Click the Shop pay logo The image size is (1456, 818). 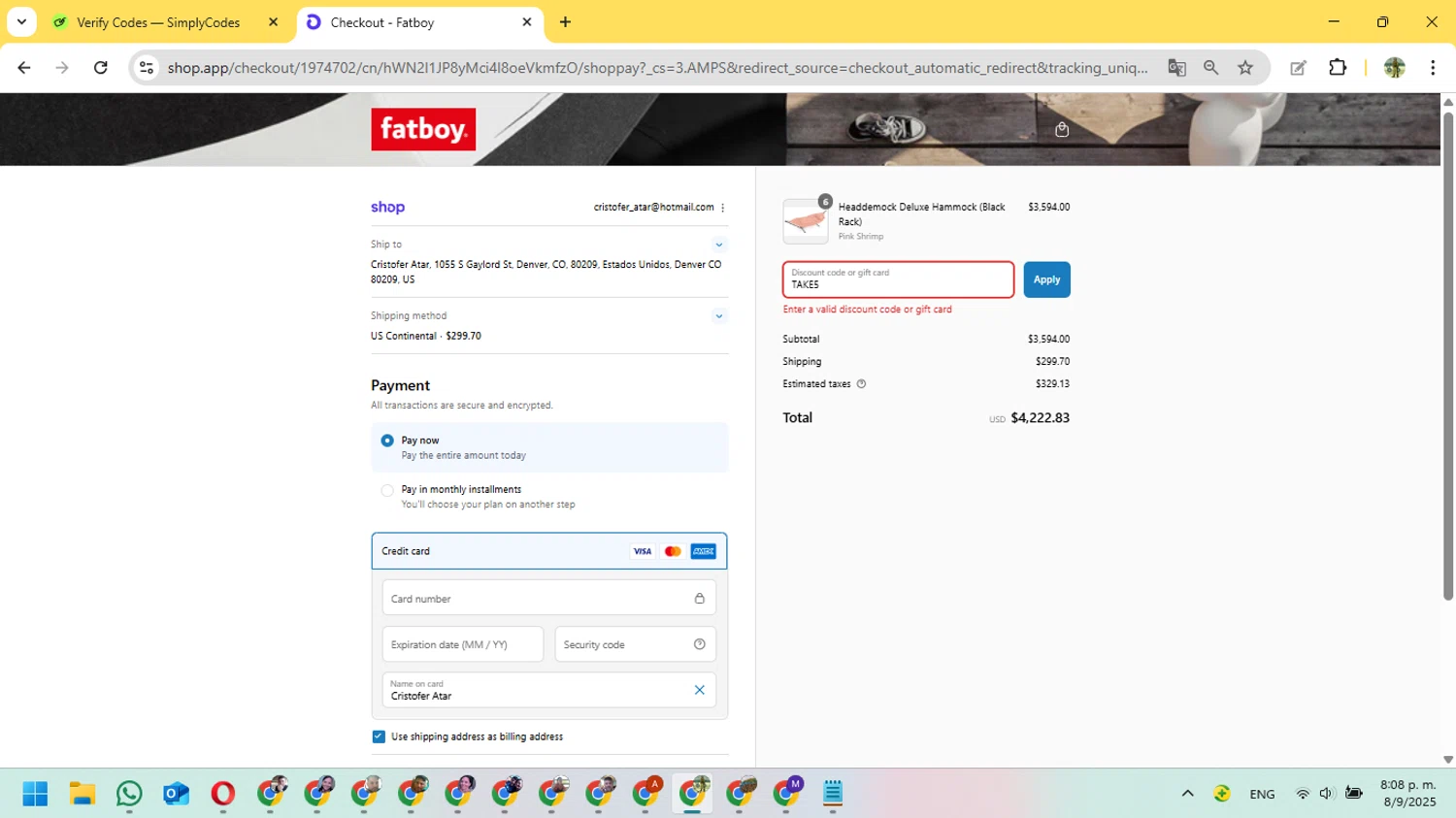[x=387, y=207]
